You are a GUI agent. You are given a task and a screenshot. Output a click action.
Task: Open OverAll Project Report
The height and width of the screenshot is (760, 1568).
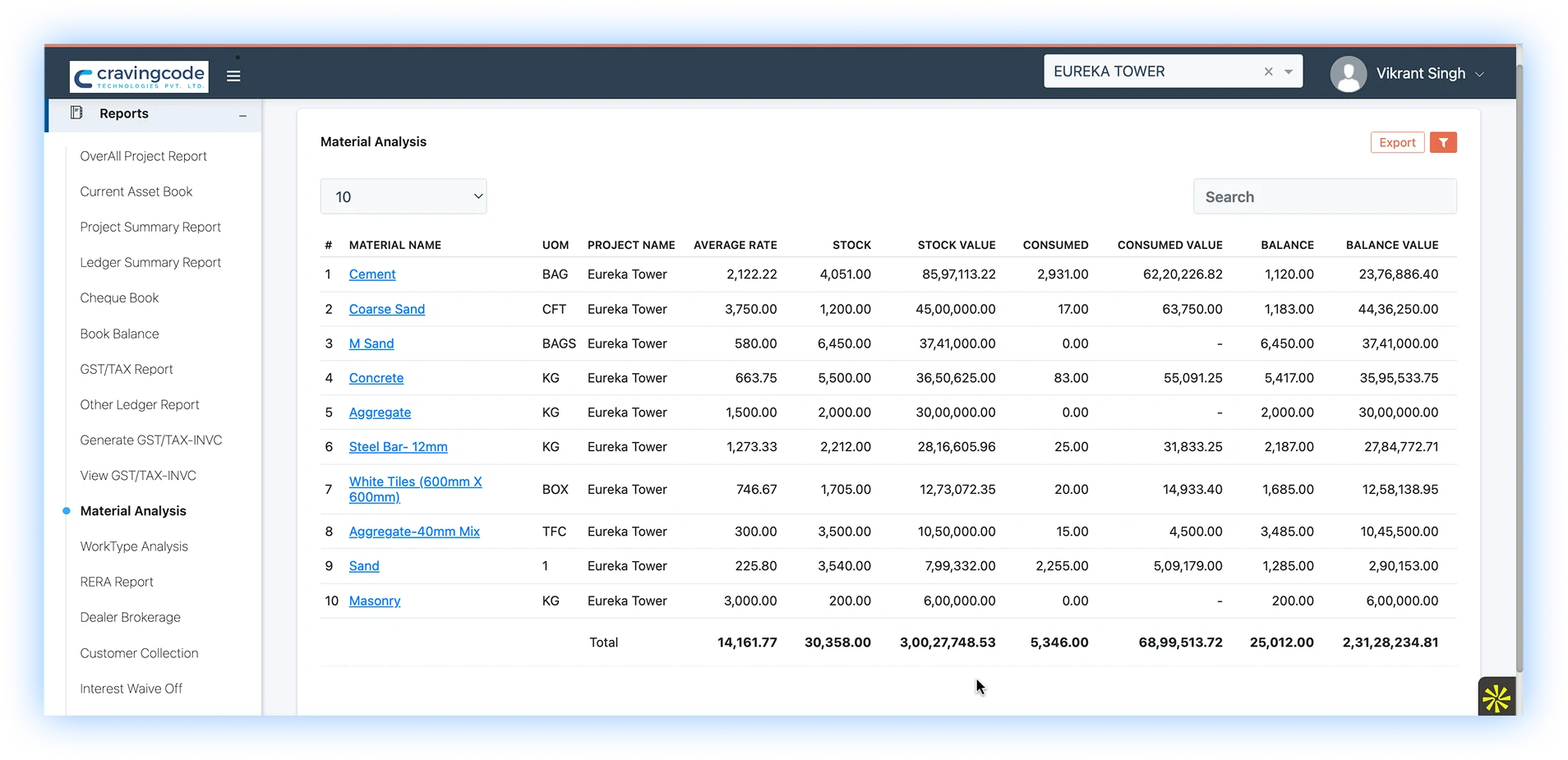143,156
